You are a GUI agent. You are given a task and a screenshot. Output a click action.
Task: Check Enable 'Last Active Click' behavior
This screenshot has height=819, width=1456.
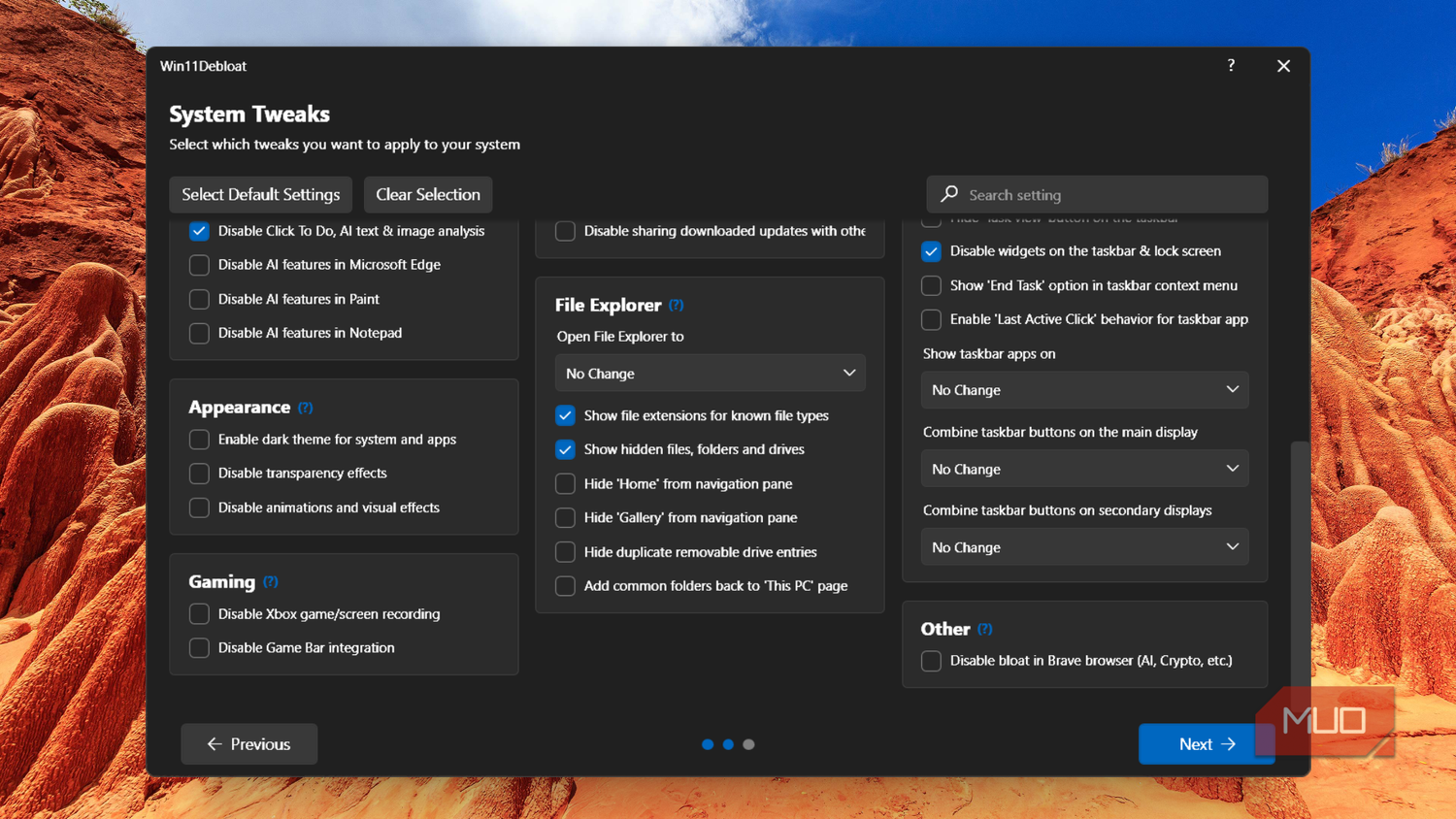click(x=931, y=319)
